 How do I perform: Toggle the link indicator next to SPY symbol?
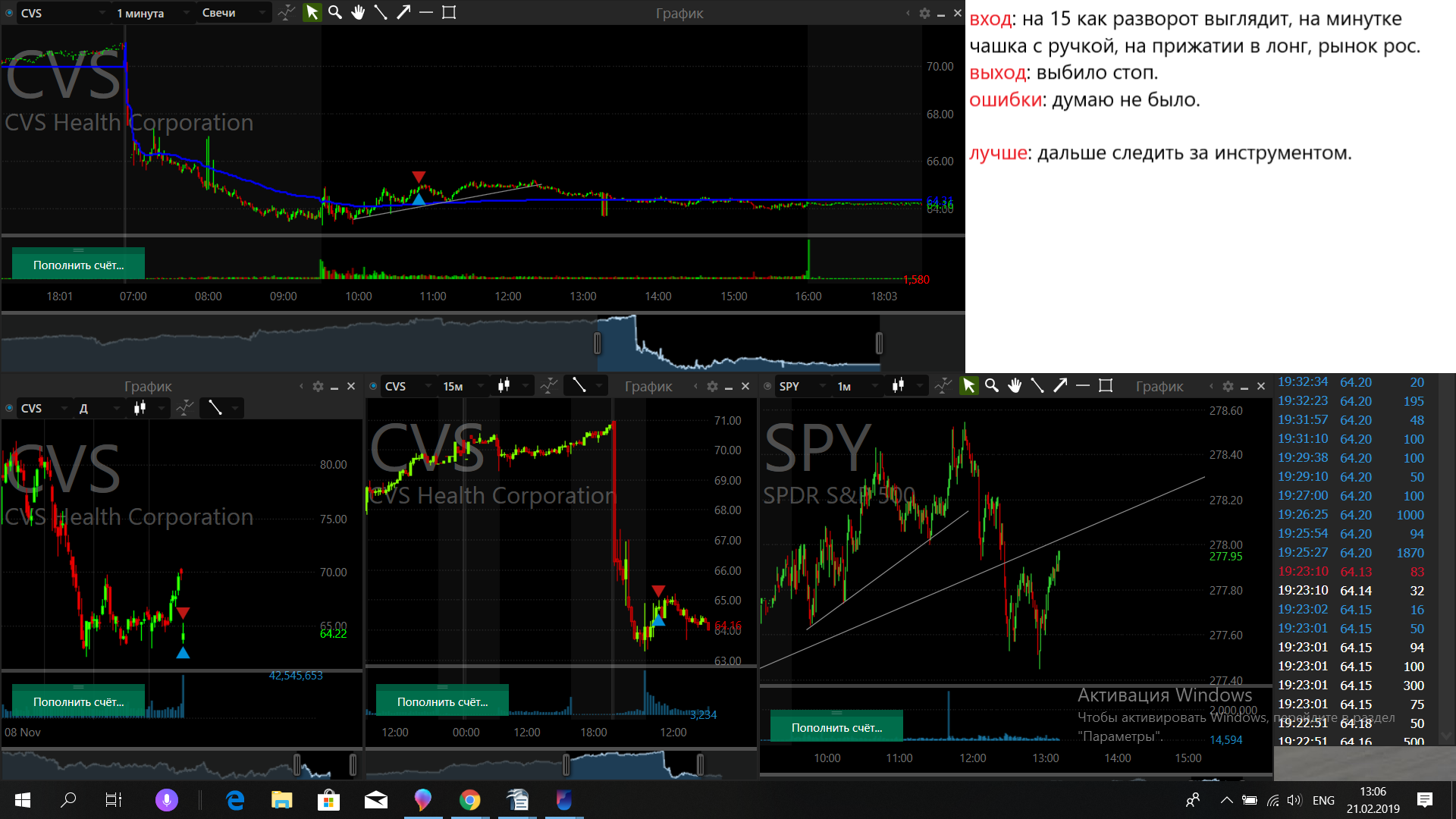(x=767, y=386)
